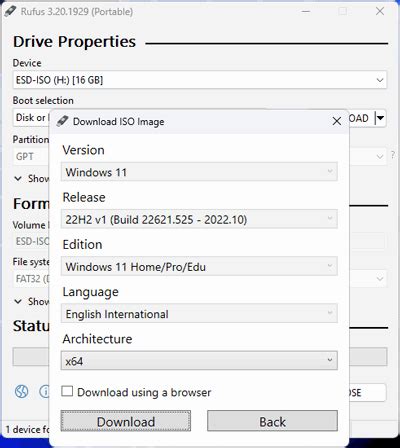Open the about info icon in Rufus

(44, 391)
